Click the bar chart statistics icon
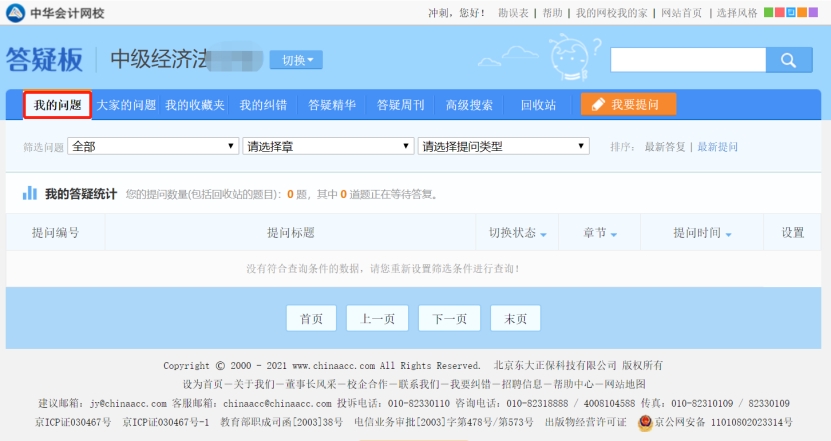The width and height of the screenshot is (831, 441). (x=30, y=193)
